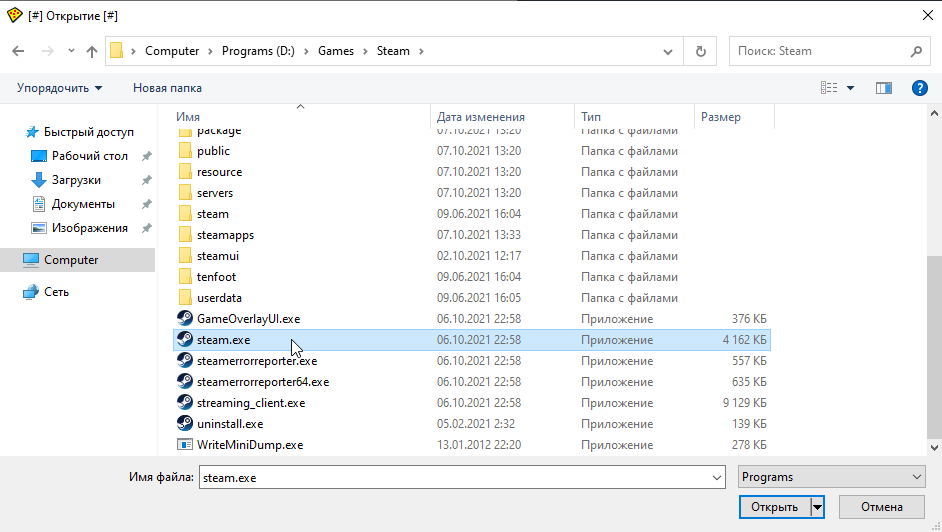Select the servers folder icon
The height and width of the screenshot is (532, 942).
186,192
